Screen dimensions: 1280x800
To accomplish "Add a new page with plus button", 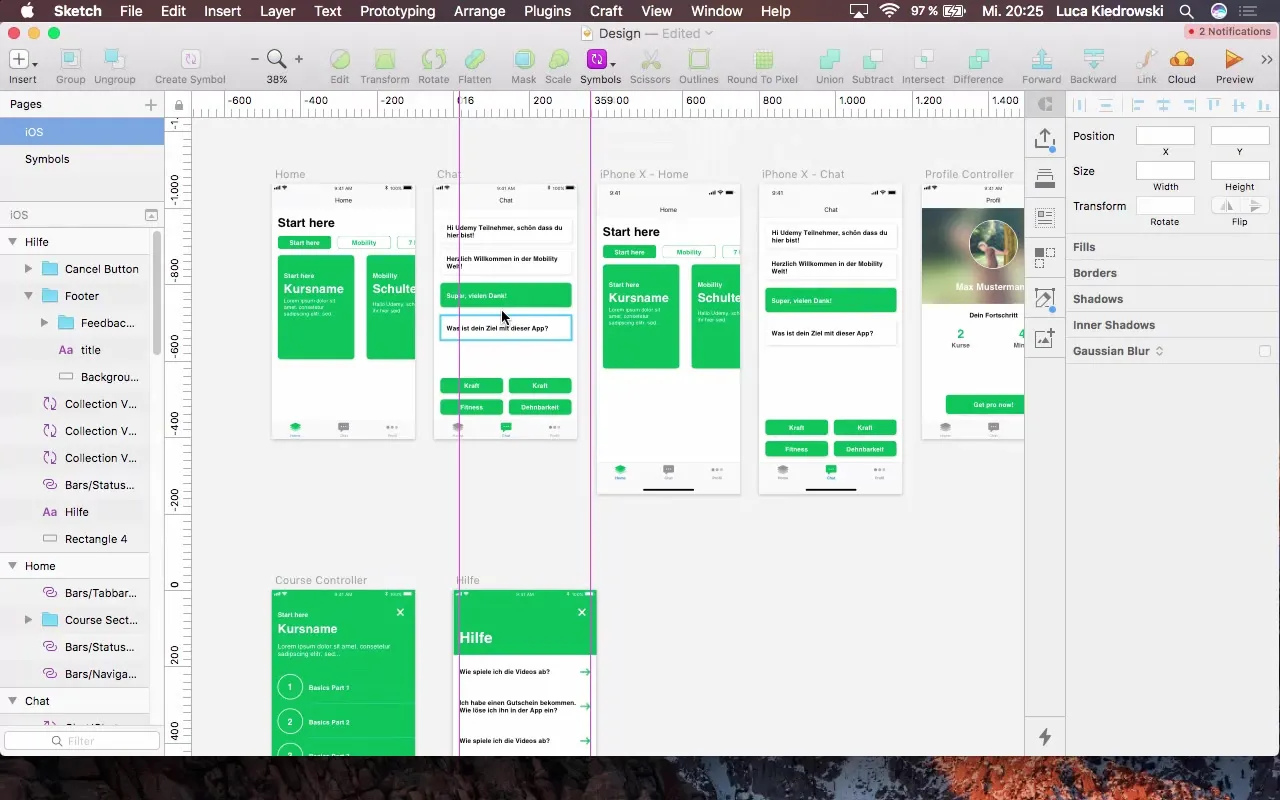I will click(x=151, y=104).
